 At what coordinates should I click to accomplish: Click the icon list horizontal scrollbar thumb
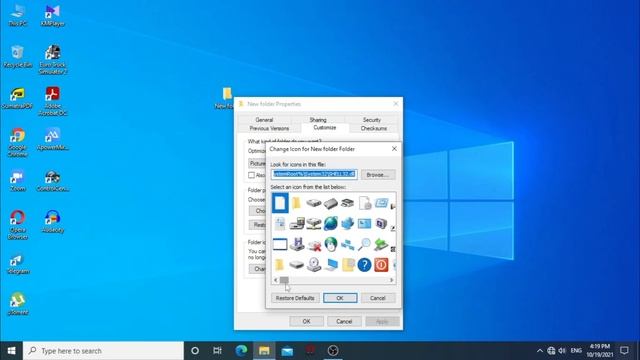pyautogui.click(x=284, y=280)
